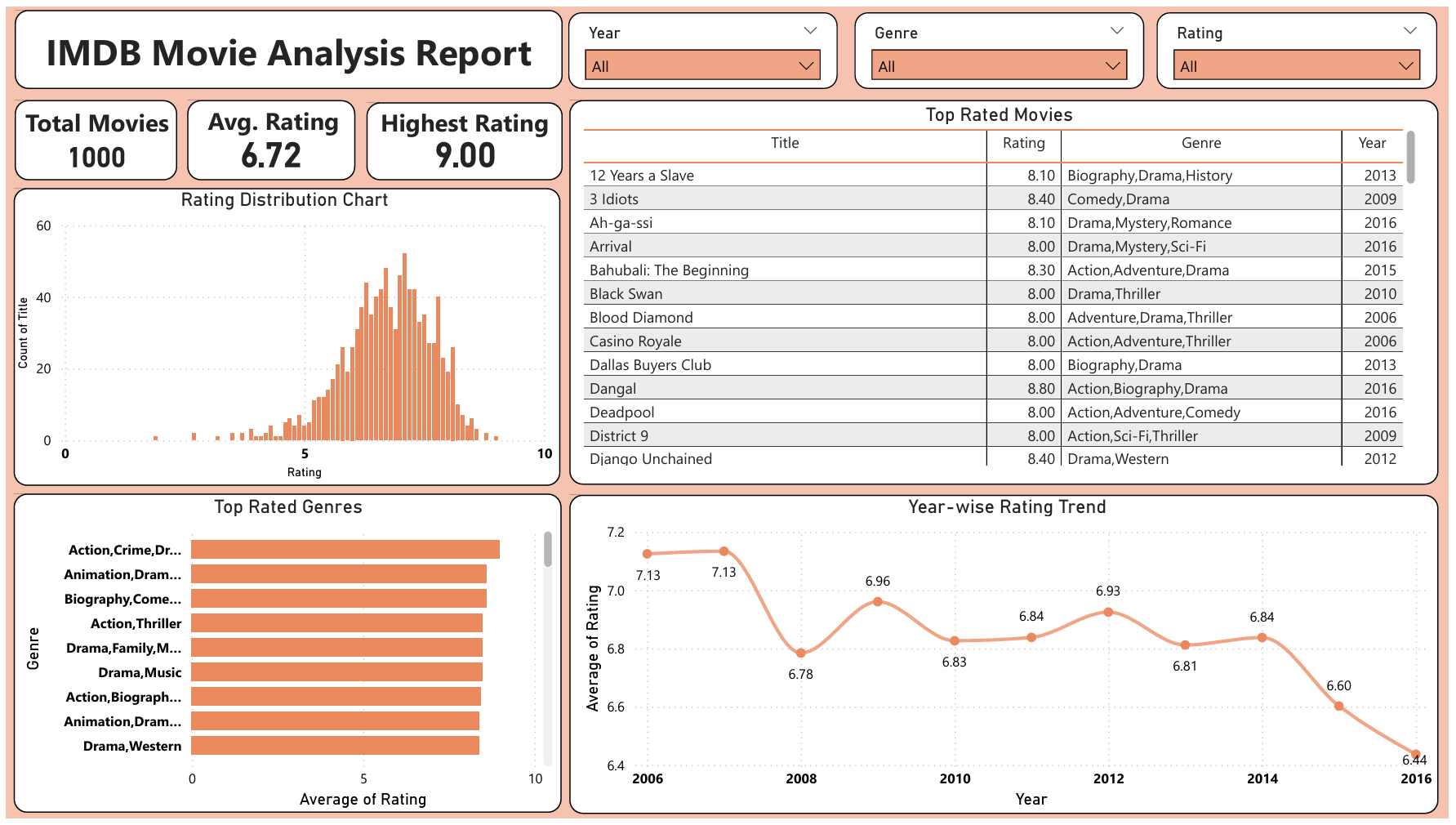Open the Rating slicer dropdown showing All
The height and width of the screenshot is (825, 1456).
1296,65
